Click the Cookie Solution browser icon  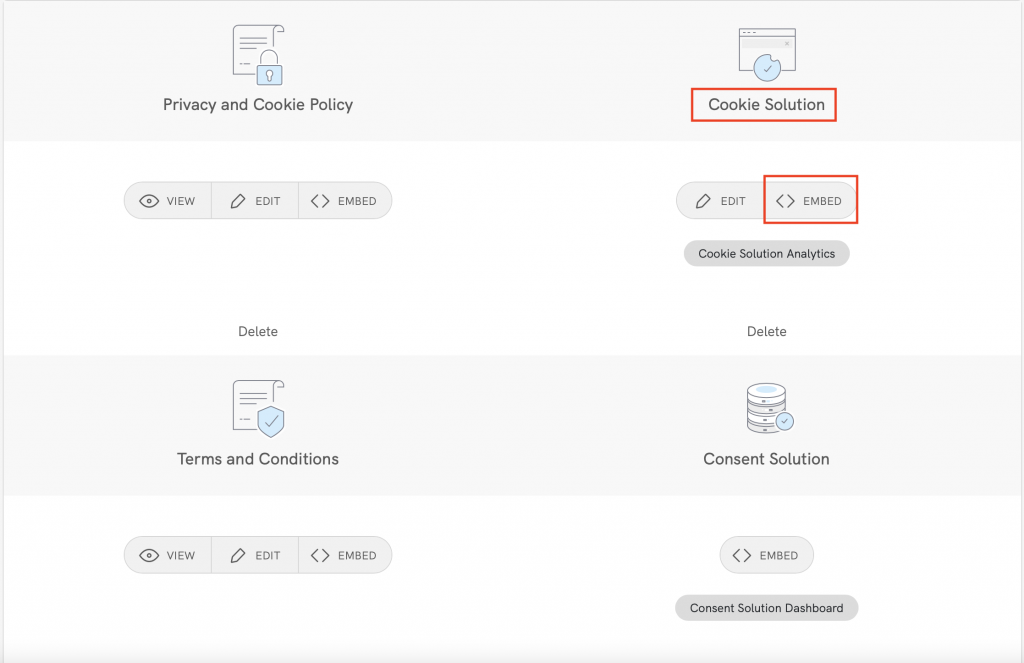point(765,50)
